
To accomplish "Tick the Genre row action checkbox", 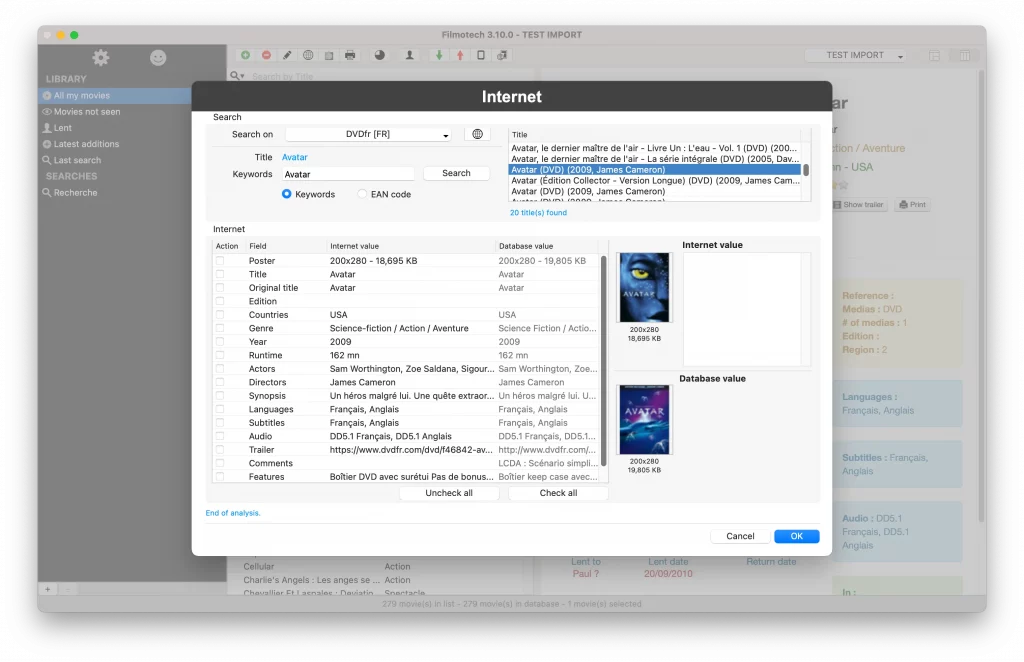I will point(220,328).
